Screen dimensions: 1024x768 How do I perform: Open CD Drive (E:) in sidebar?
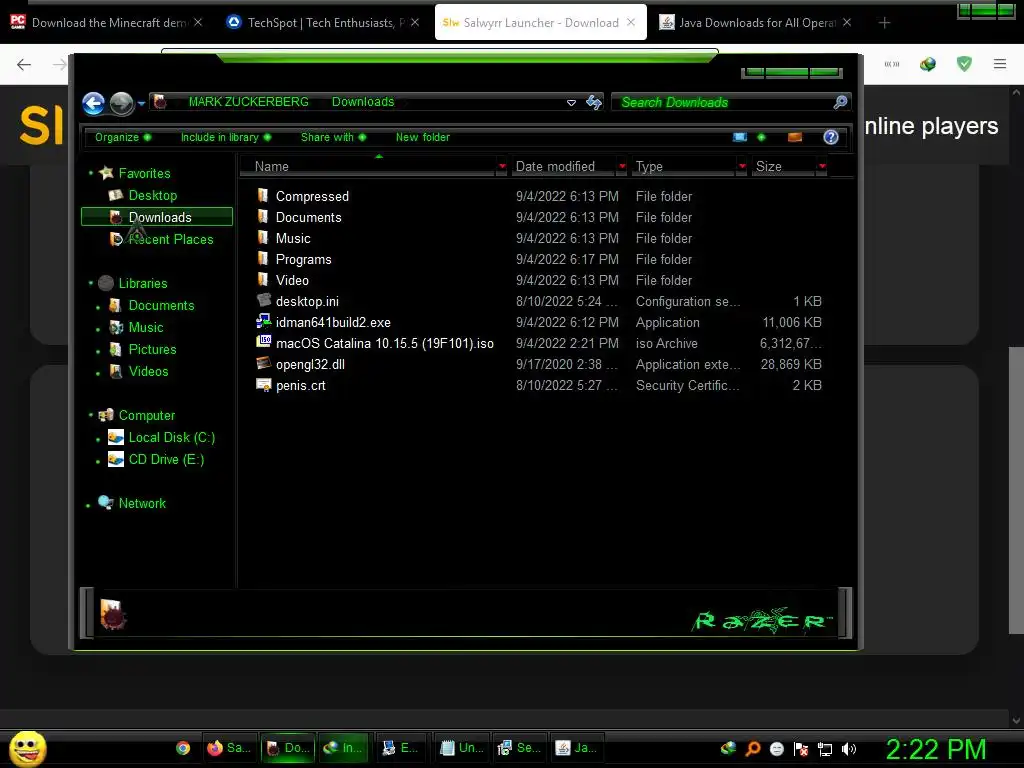click(x=166, y=460)
